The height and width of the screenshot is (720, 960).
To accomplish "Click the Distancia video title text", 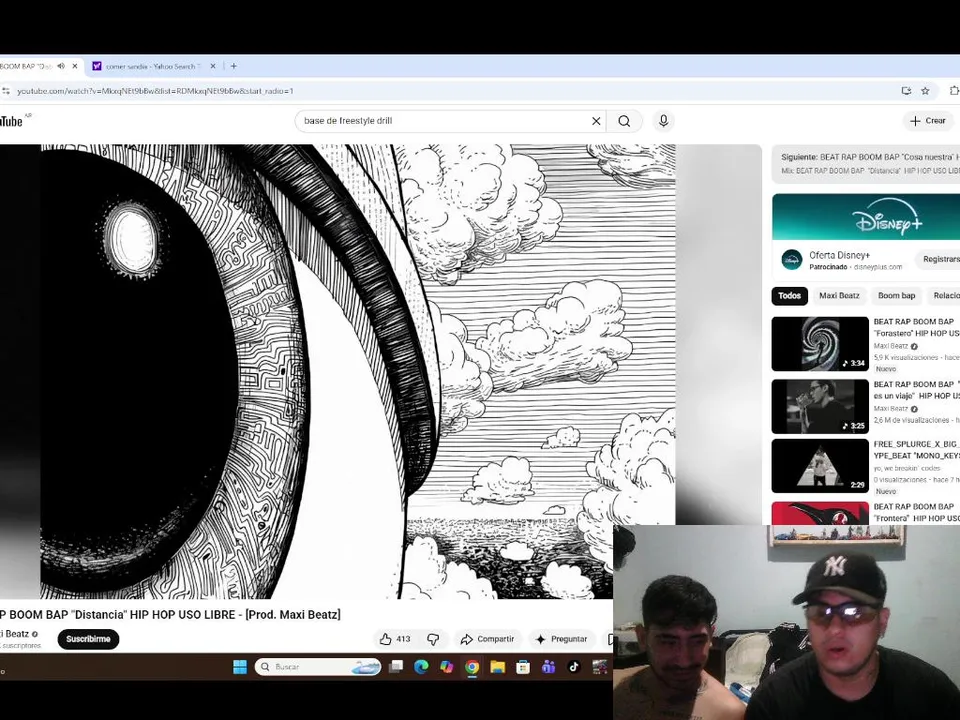I will click(x=170, y=614).
